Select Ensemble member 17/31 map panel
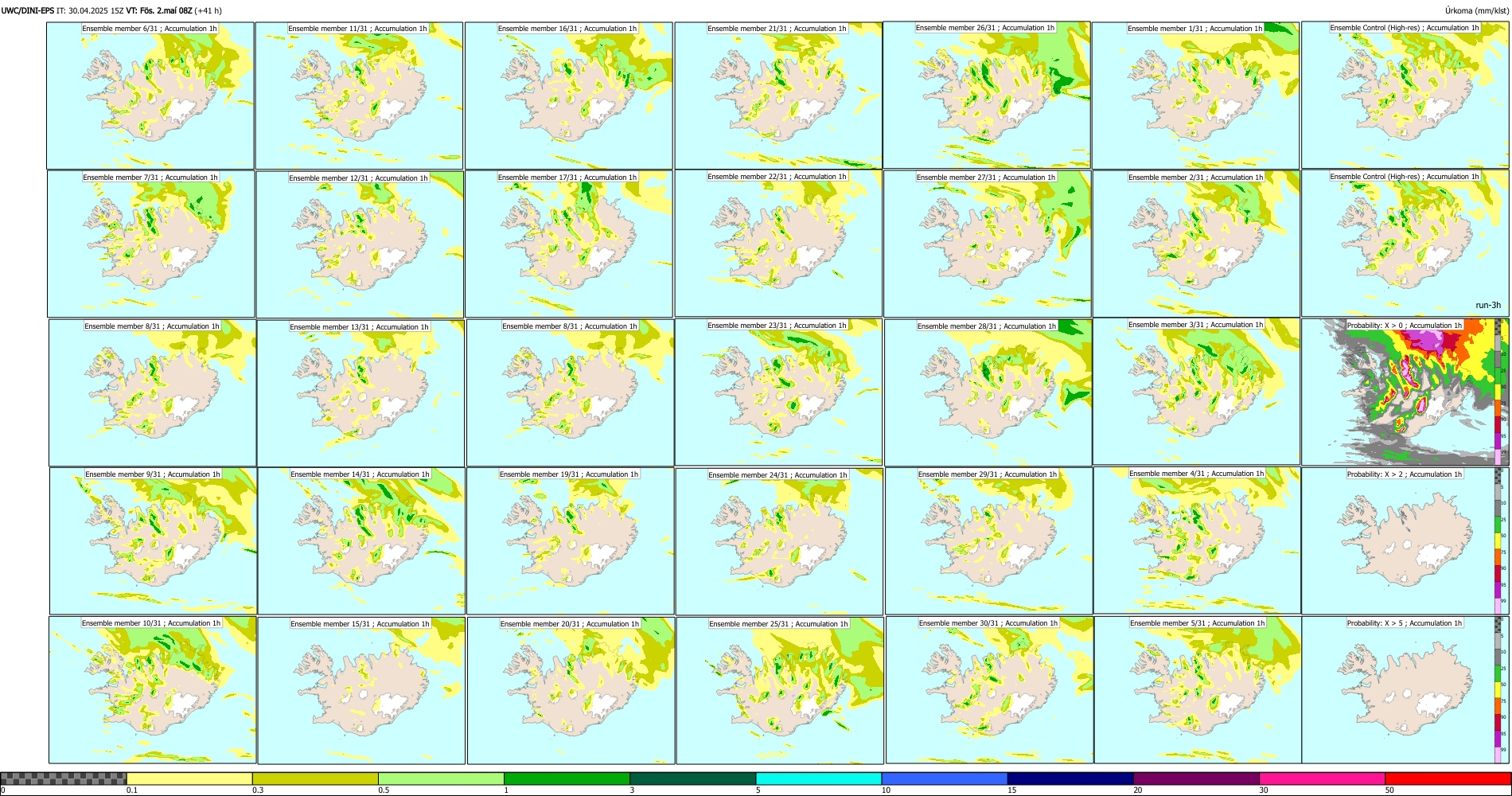Viewport: 1512px width, 796px height. [569, 244]
